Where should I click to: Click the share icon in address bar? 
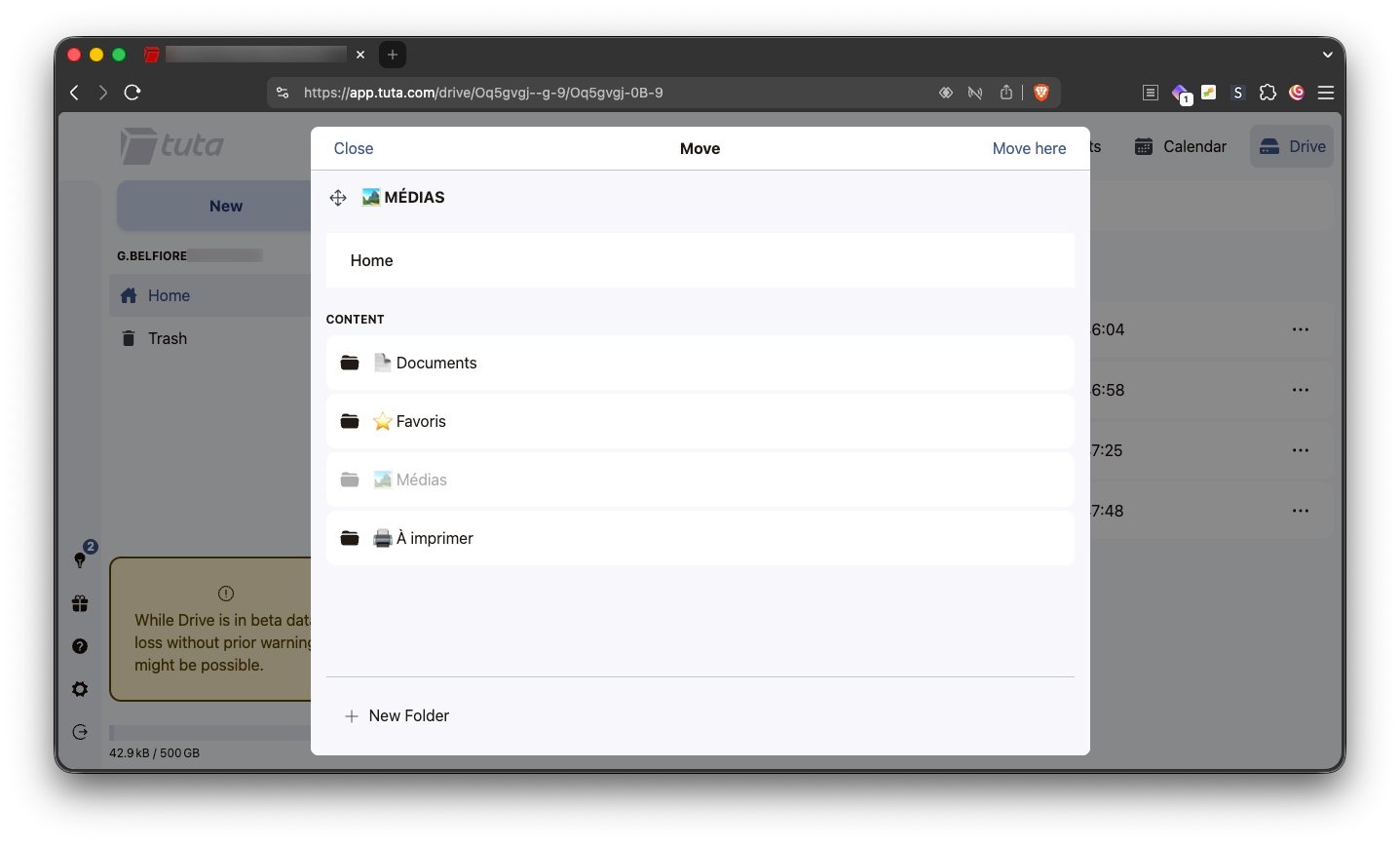[x=1006, y=93]
